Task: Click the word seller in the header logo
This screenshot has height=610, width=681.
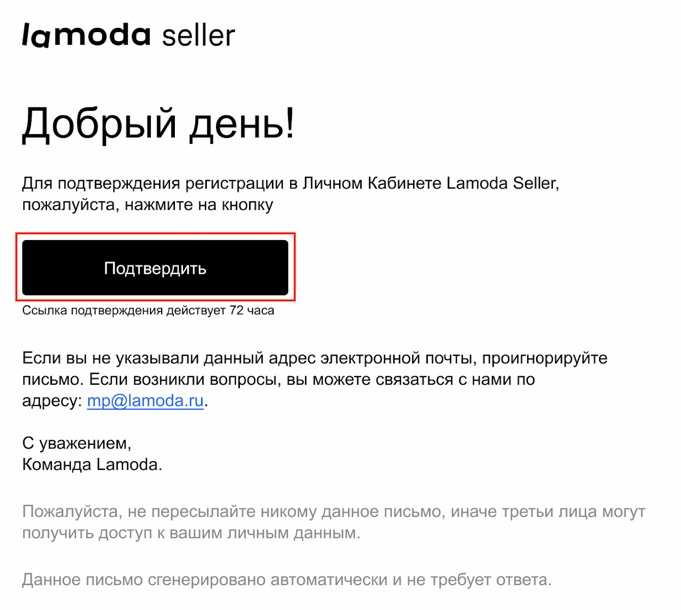Action: [x=198, y=36]
